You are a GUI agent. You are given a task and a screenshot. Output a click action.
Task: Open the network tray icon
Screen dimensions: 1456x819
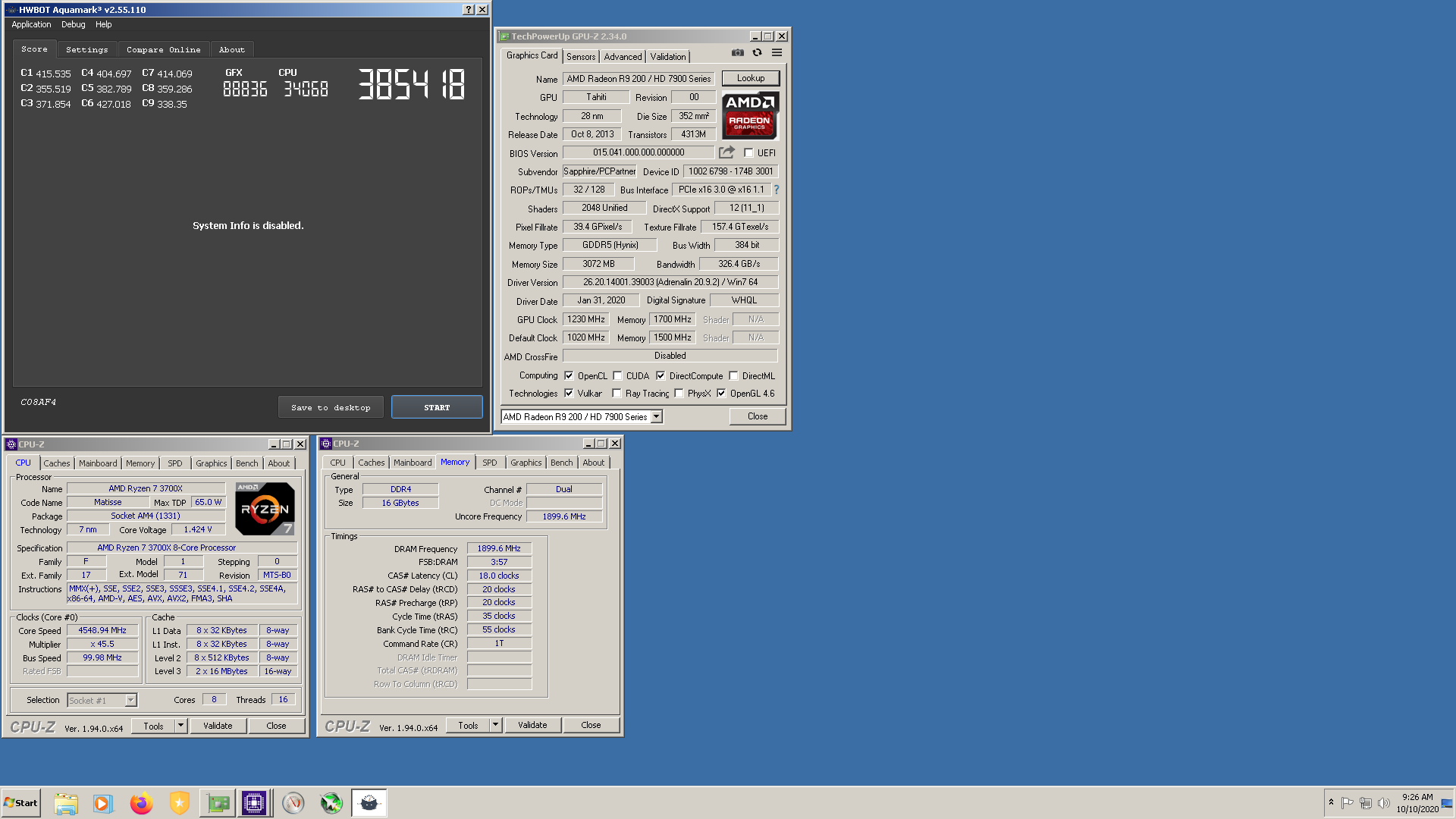(x=1366, y=803)
